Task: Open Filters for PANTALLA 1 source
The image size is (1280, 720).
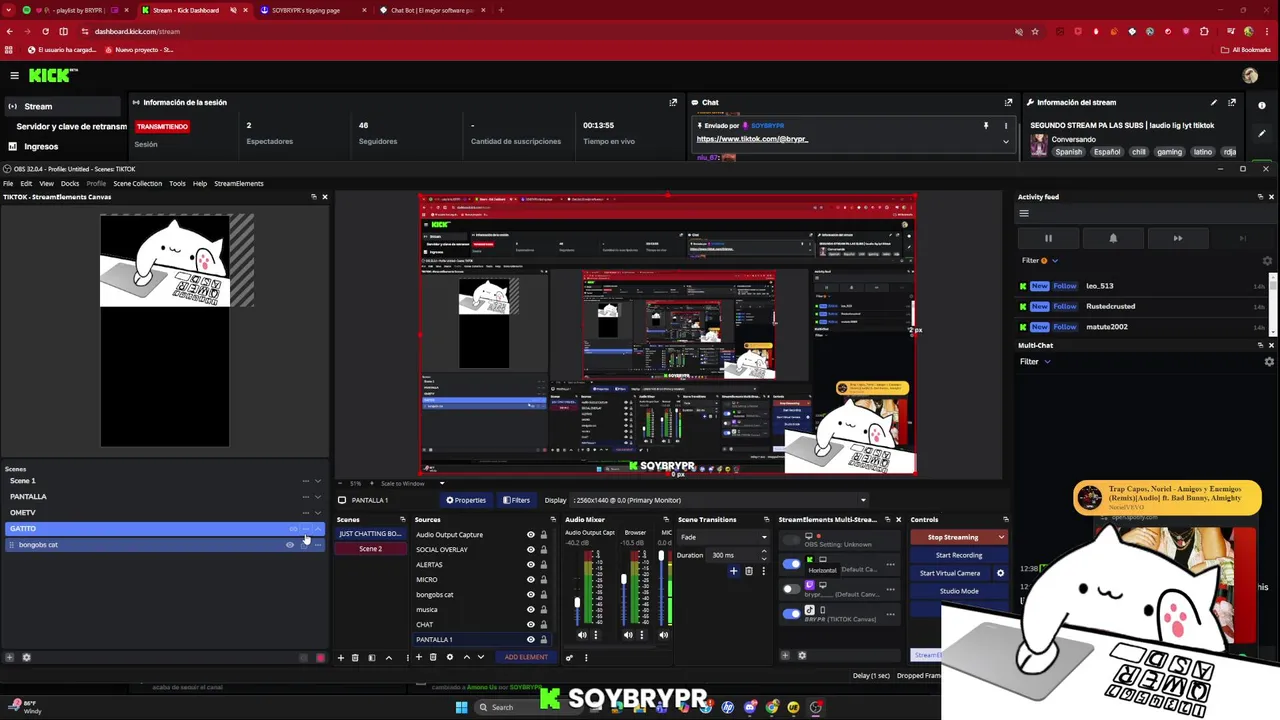Action: (516, 500)
